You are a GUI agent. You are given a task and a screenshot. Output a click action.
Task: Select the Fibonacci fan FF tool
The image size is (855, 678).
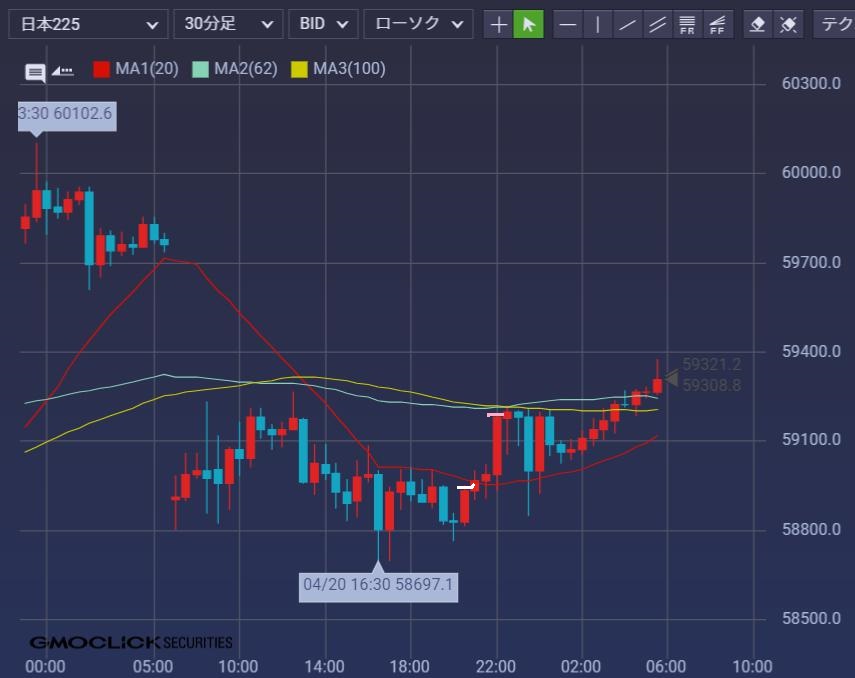pos(717,24)
